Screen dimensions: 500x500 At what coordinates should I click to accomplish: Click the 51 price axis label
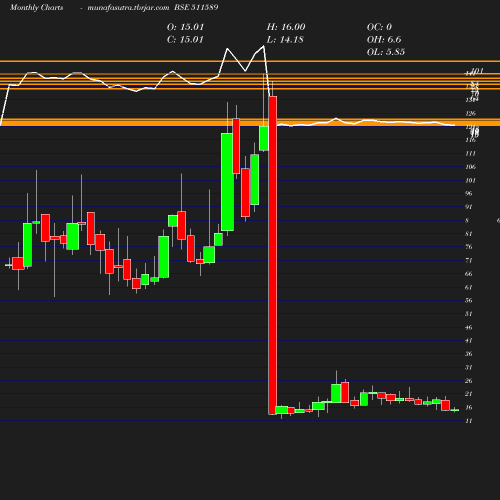(469, 314)
